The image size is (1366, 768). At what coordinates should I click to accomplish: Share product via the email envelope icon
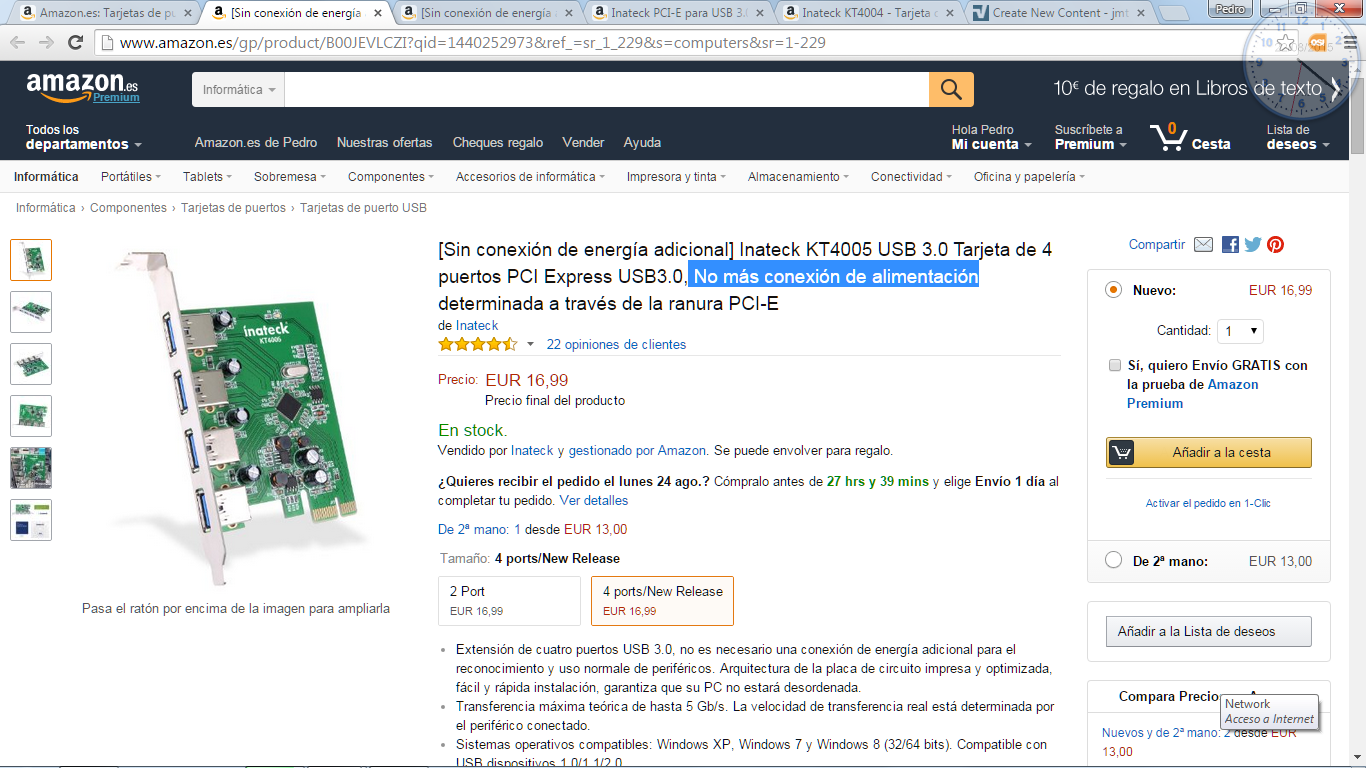1203,245
